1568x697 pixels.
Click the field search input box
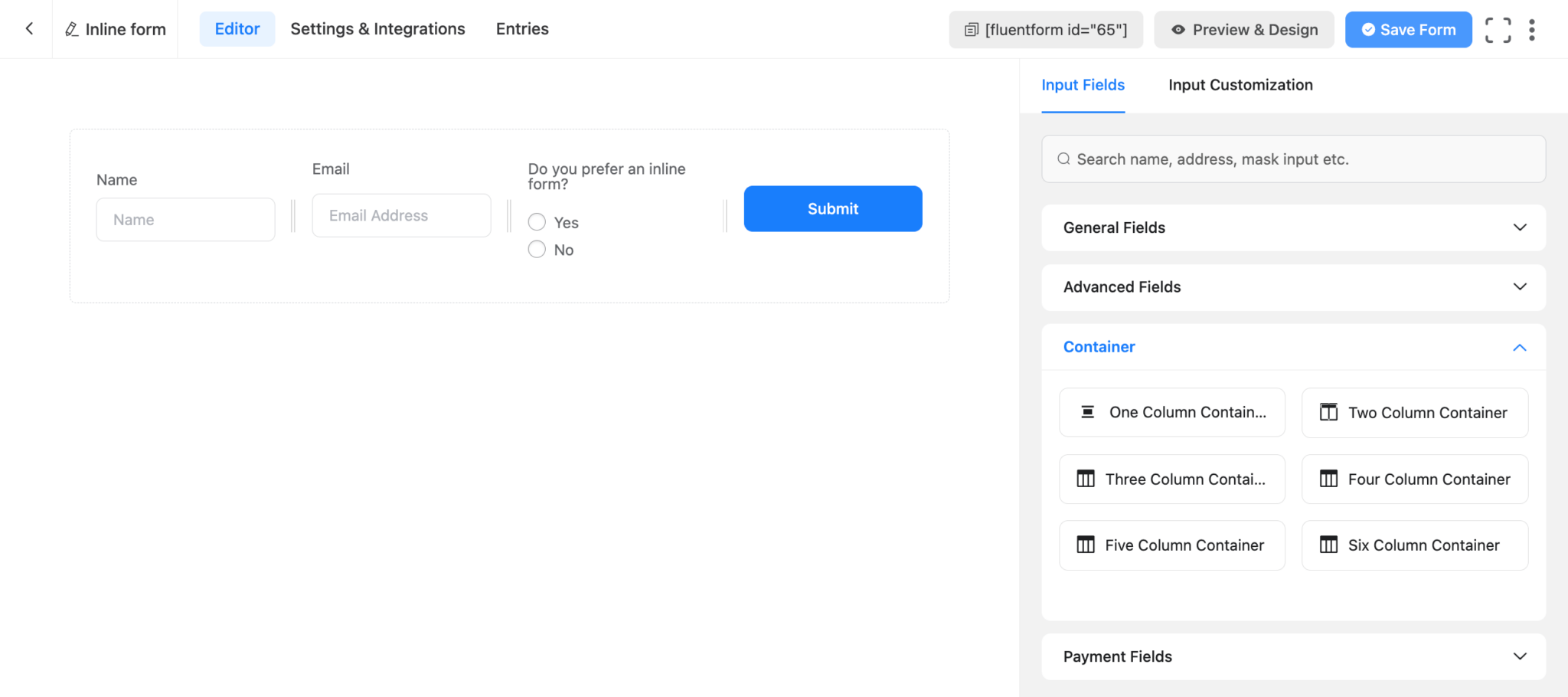point(1292,159)
